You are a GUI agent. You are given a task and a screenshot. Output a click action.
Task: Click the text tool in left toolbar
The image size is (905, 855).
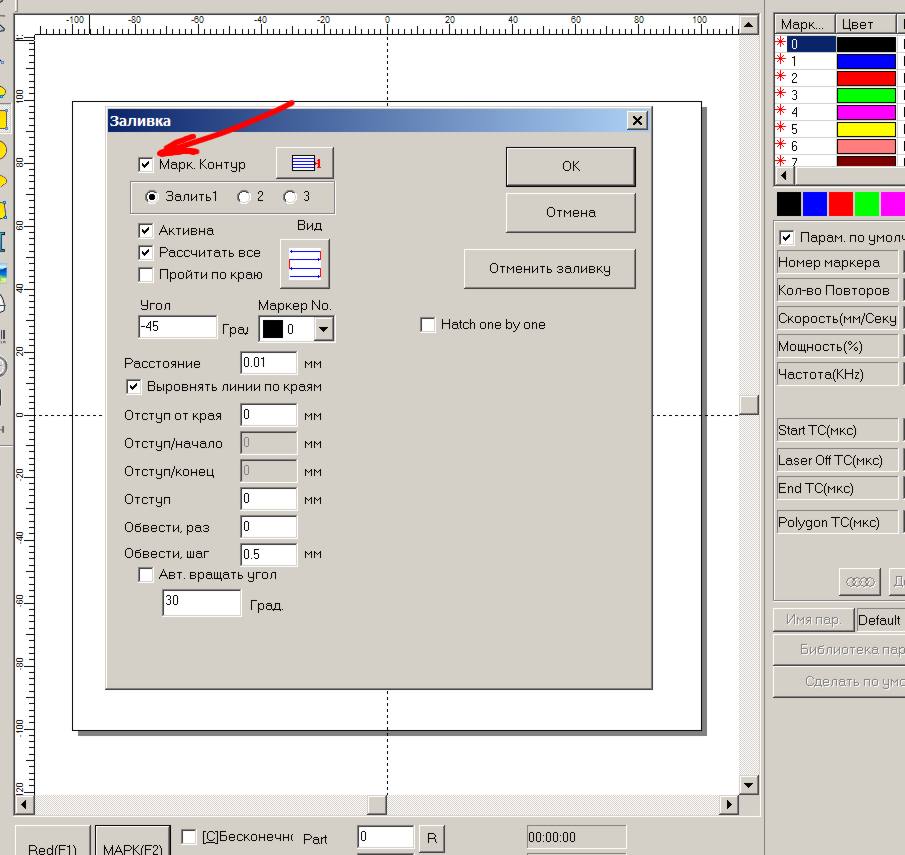(3, 241)
